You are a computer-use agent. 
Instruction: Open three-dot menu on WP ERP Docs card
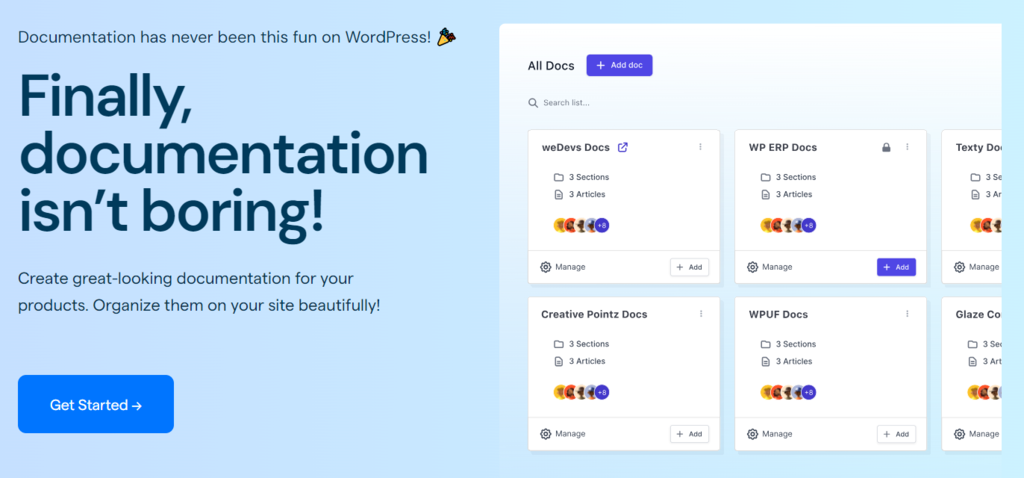[907, 147]
